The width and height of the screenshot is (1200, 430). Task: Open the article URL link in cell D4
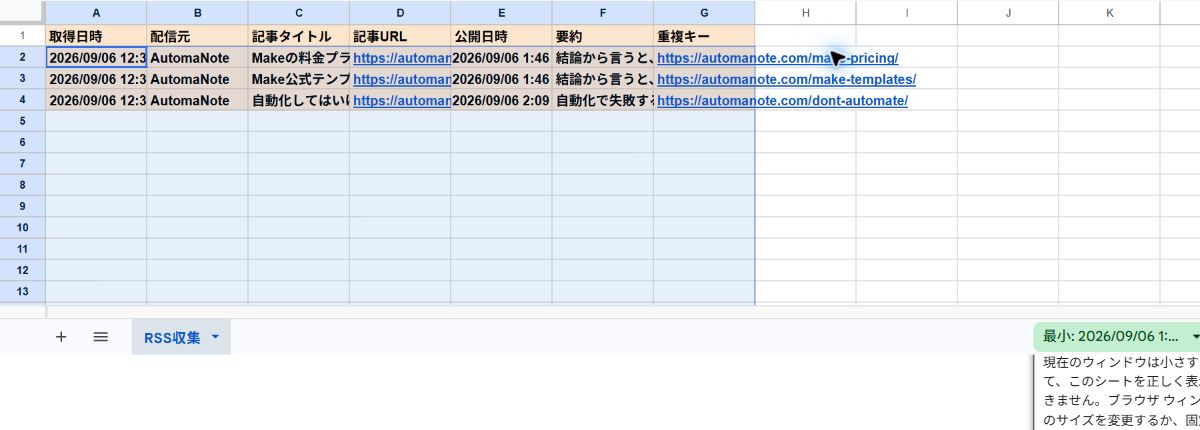point(401,101)
